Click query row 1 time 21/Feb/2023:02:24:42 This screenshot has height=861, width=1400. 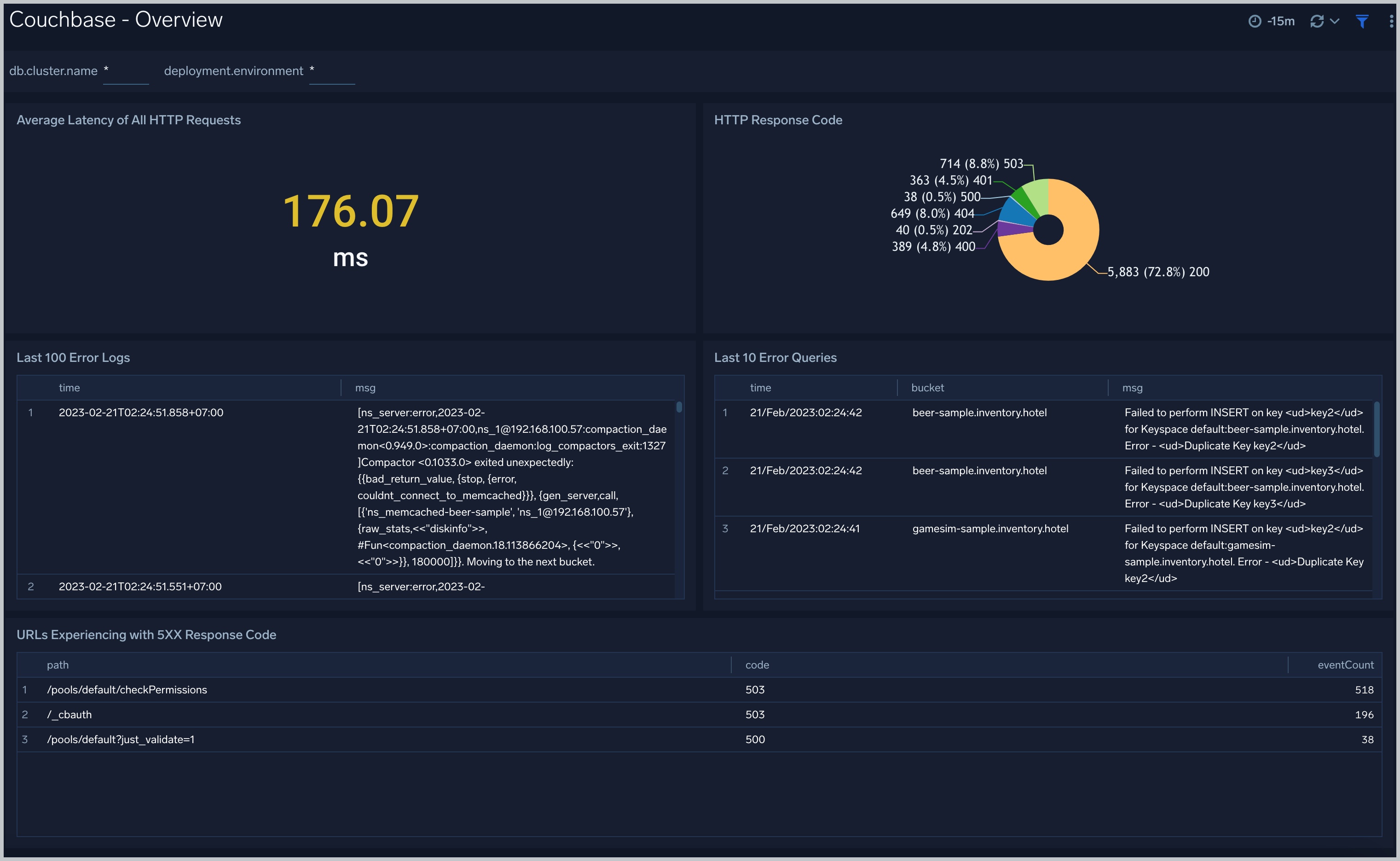point(806,413)
